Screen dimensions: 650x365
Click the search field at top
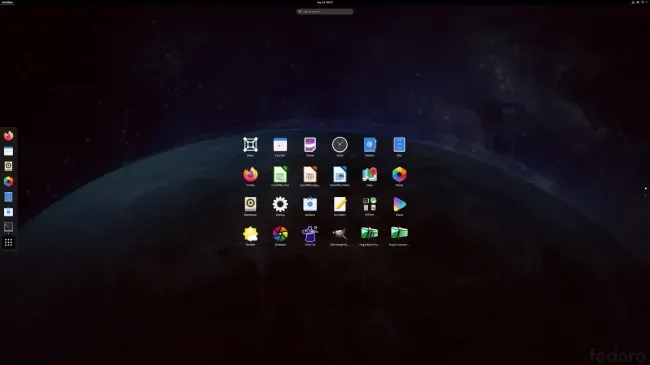point(325,12)
